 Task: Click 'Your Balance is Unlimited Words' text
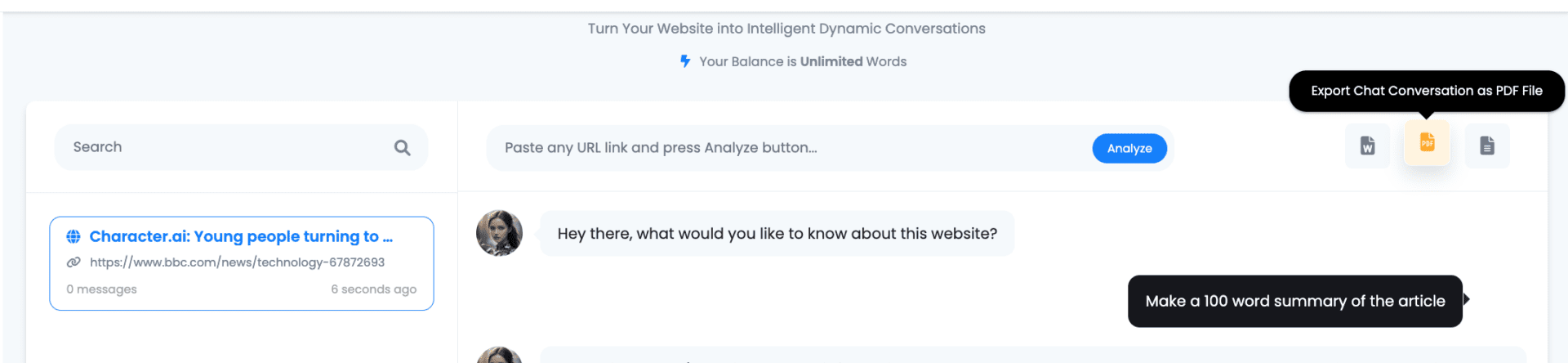[802, 61]
